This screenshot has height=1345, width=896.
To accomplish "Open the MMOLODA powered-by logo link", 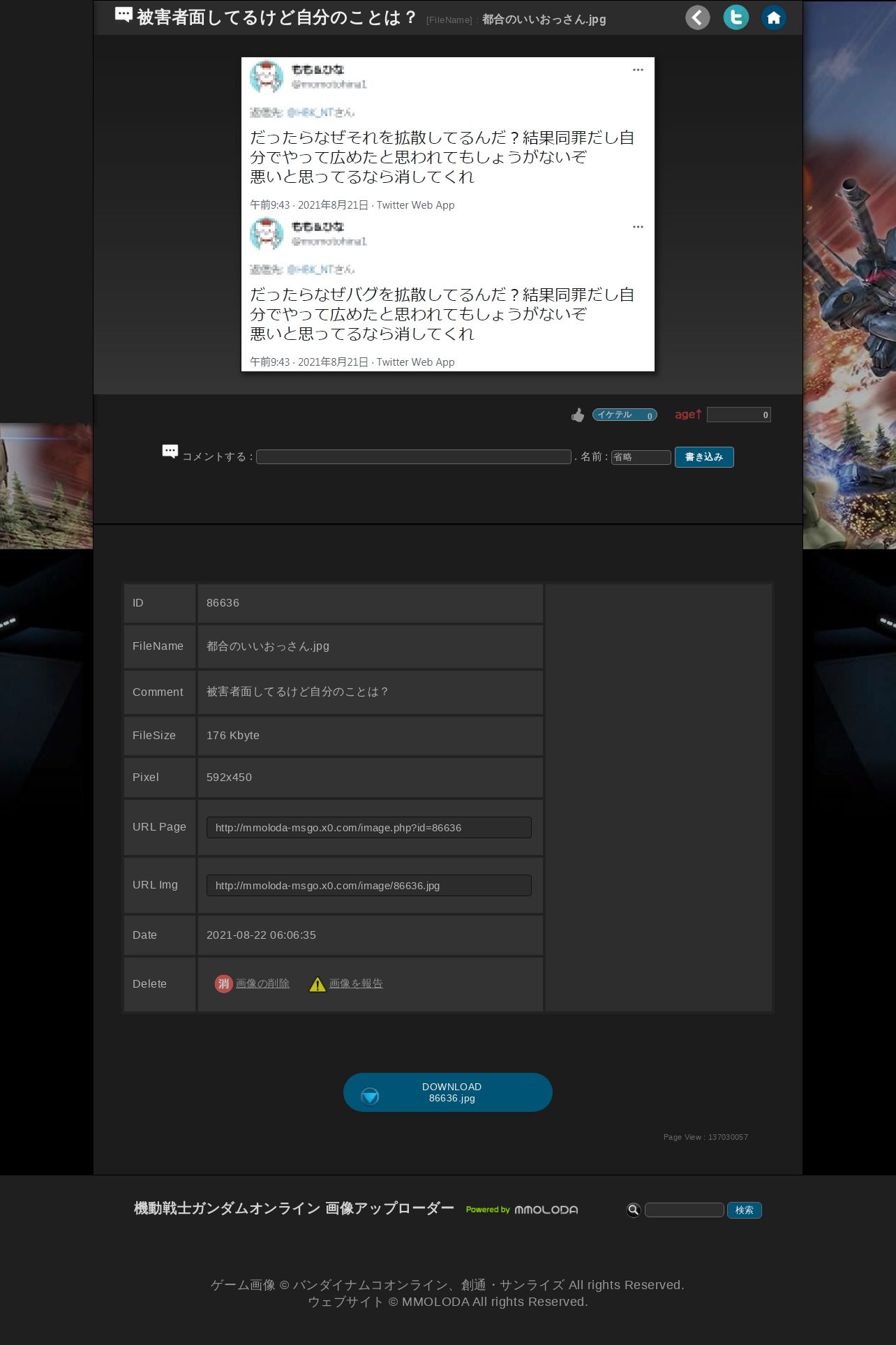I will [522, 1210].
